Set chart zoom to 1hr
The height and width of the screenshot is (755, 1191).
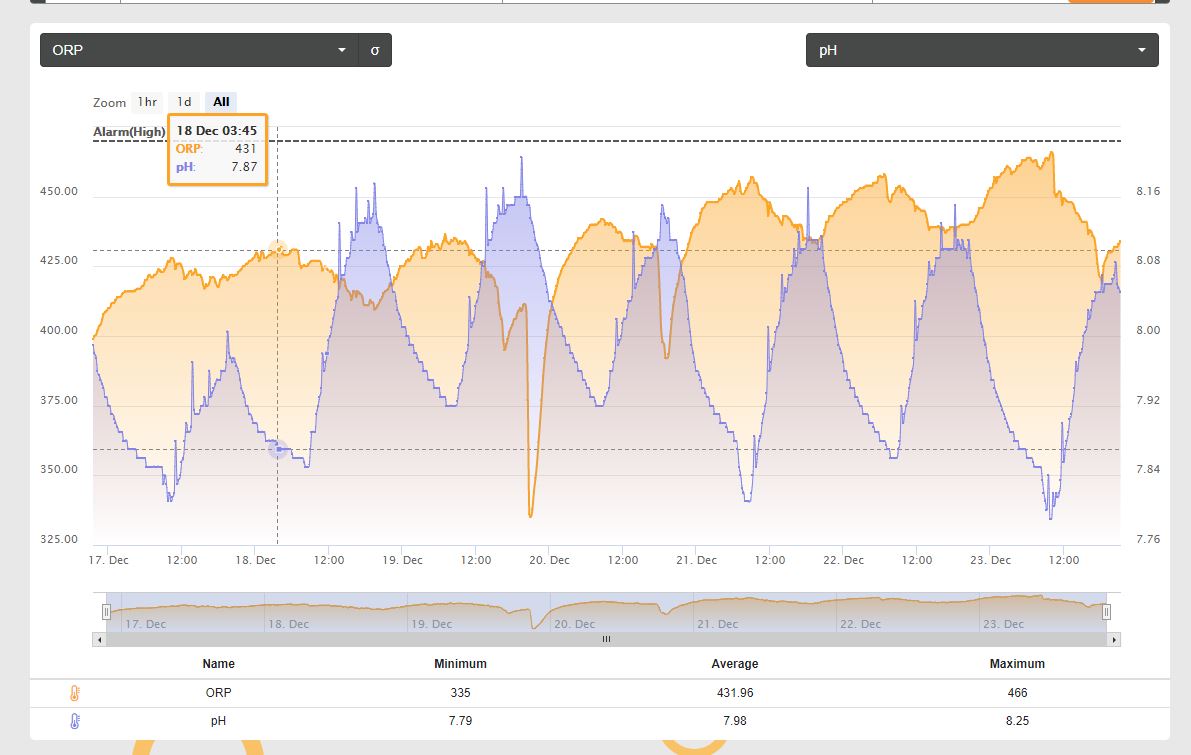point(147,102)
